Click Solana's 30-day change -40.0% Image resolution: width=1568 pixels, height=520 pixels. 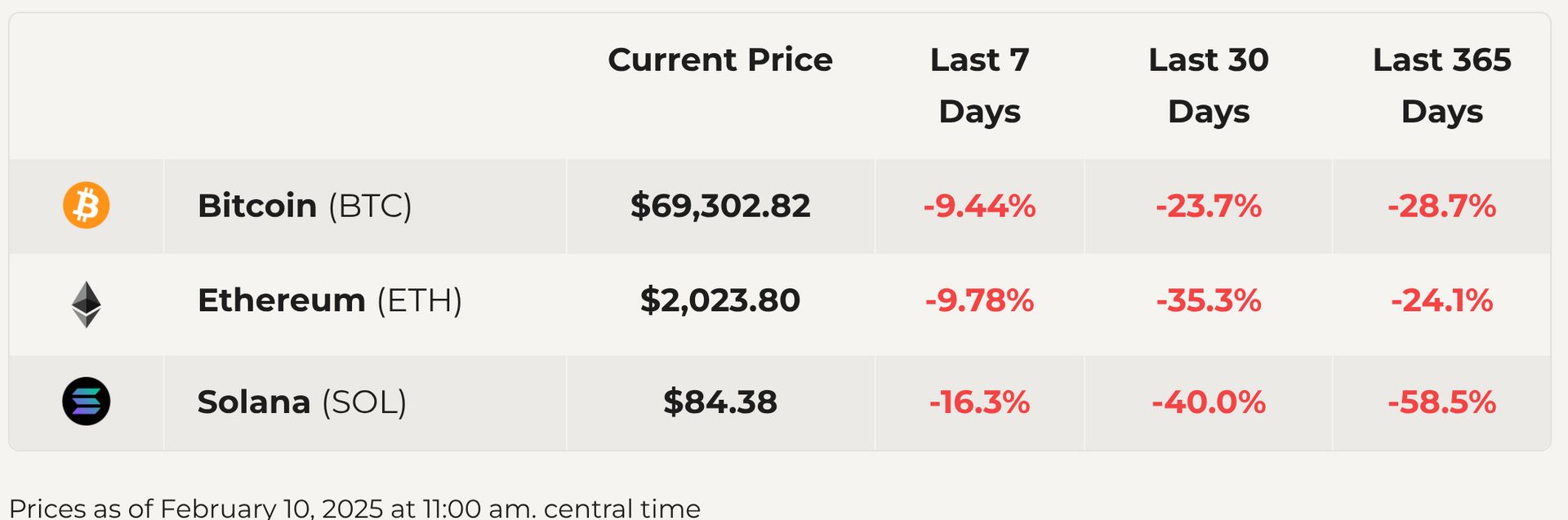point(1208,402)
